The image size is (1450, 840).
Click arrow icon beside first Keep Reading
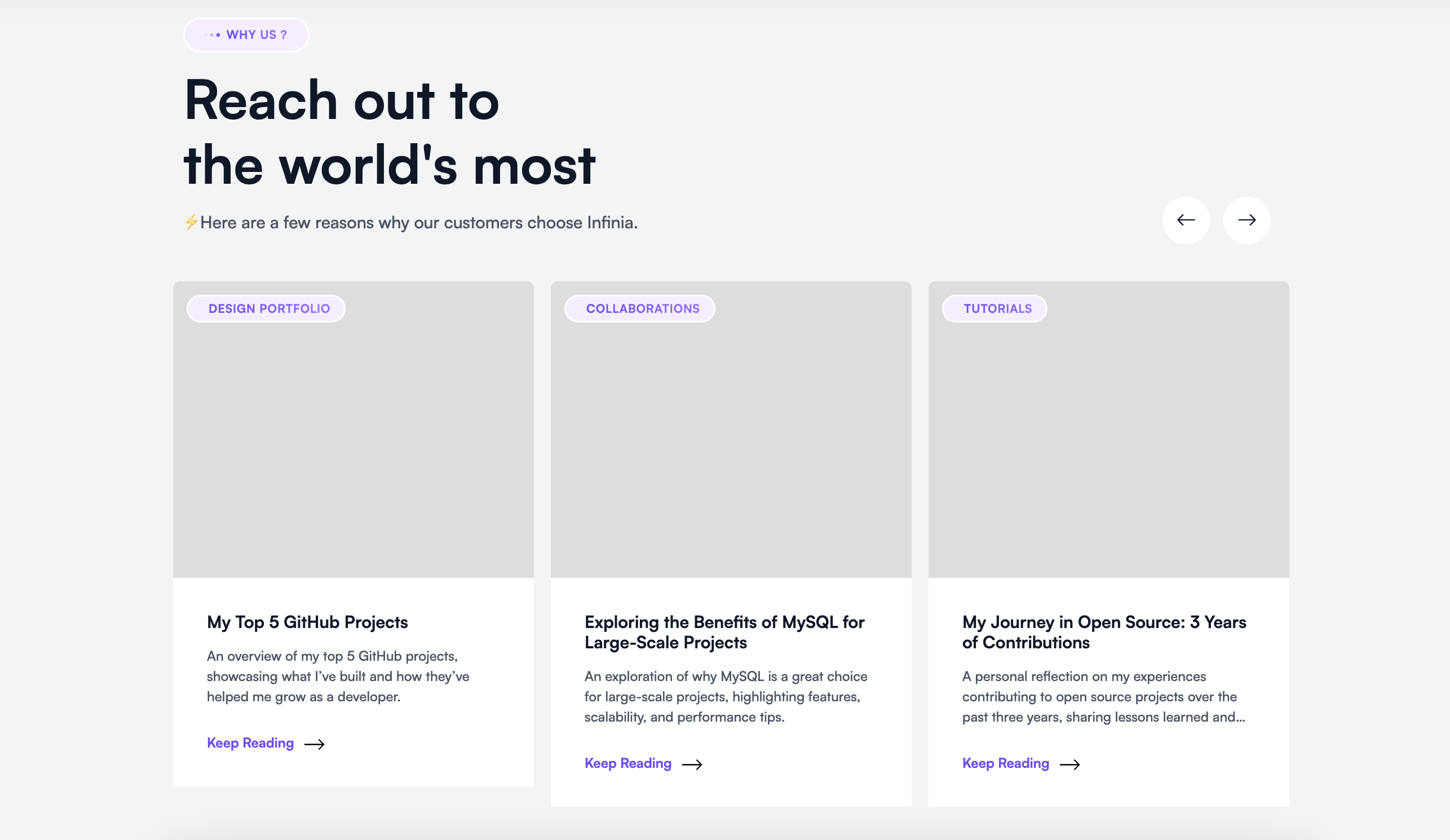(x=314, y=744)
